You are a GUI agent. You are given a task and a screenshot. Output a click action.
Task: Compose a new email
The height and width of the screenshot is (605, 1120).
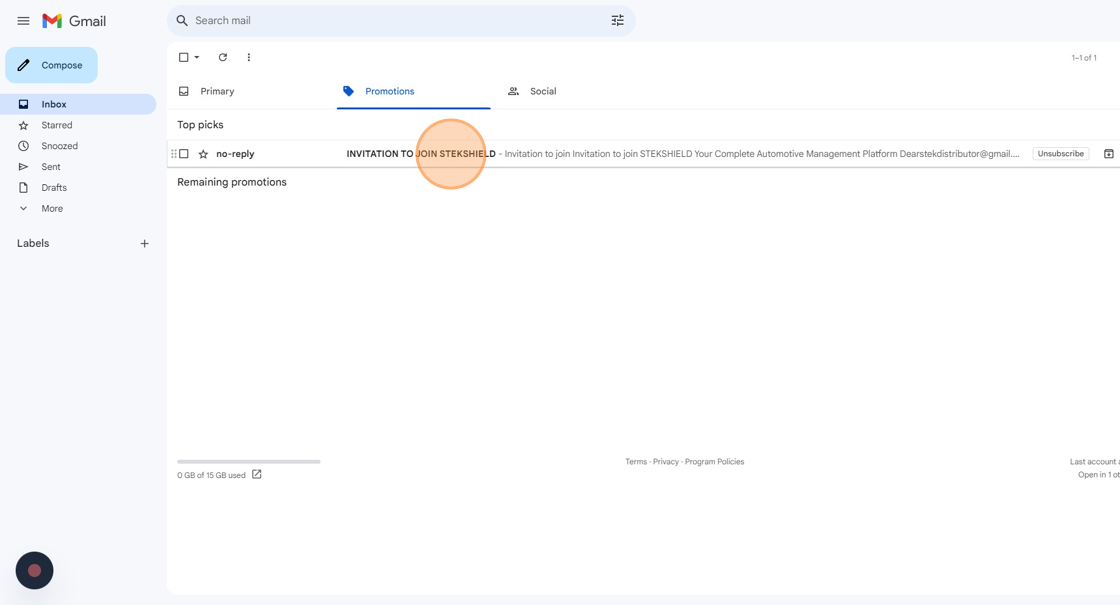[51, 65]
